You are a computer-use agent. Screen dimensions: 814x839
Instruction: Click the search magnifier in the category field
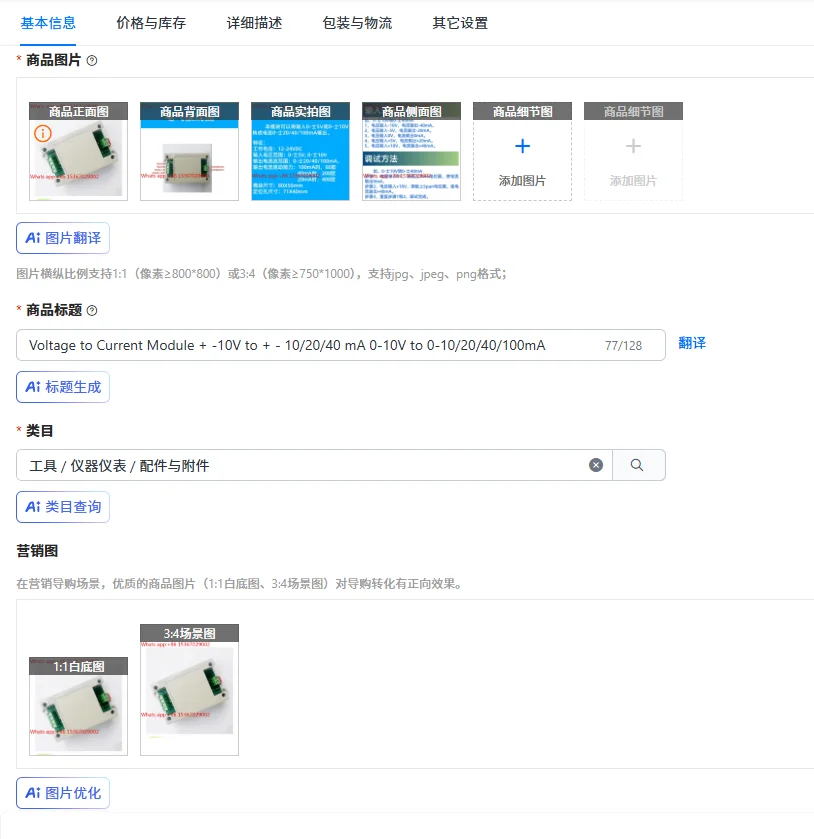639,464
